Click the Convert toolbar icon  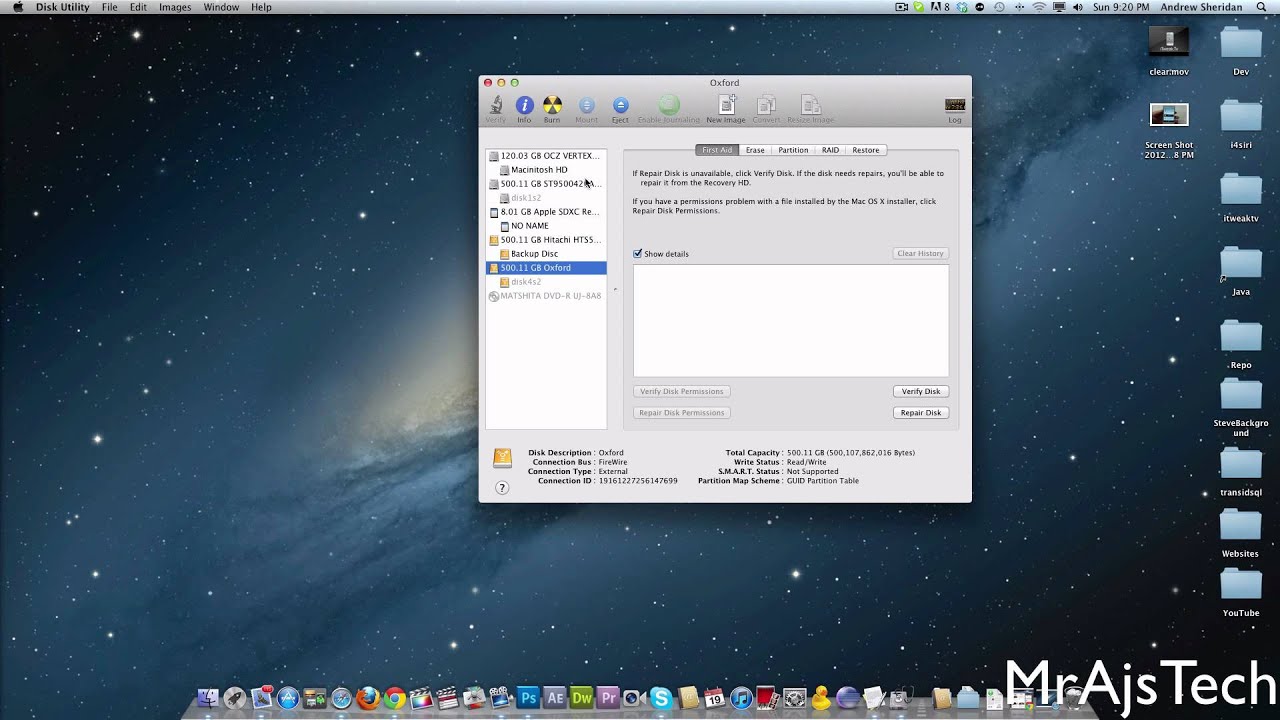click(767, 105)
